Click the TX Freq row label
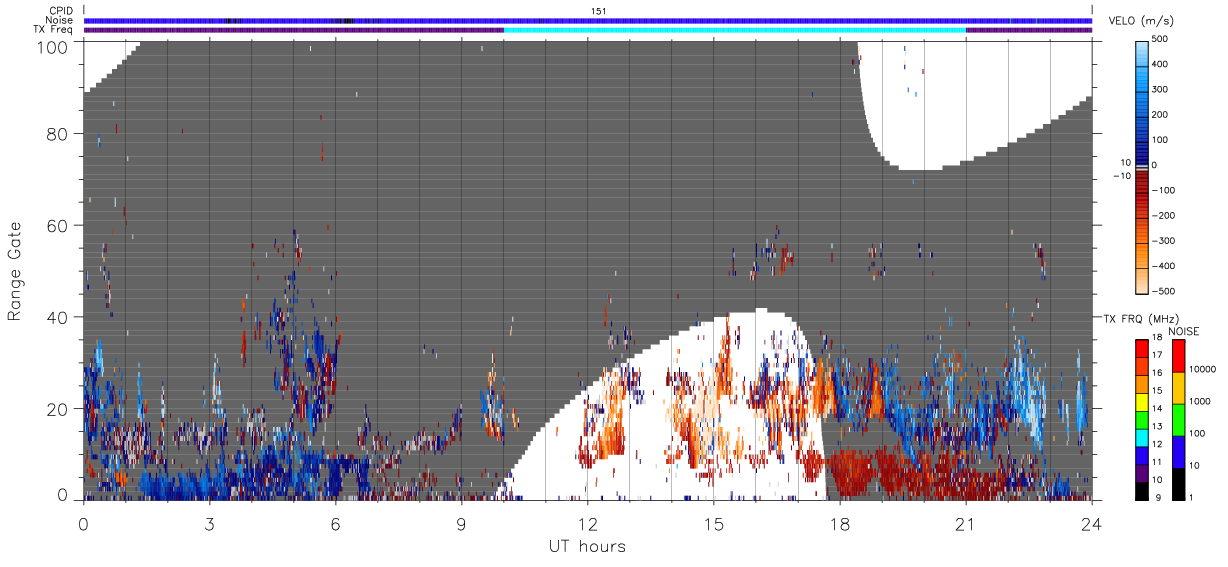 tap(54, 29)
